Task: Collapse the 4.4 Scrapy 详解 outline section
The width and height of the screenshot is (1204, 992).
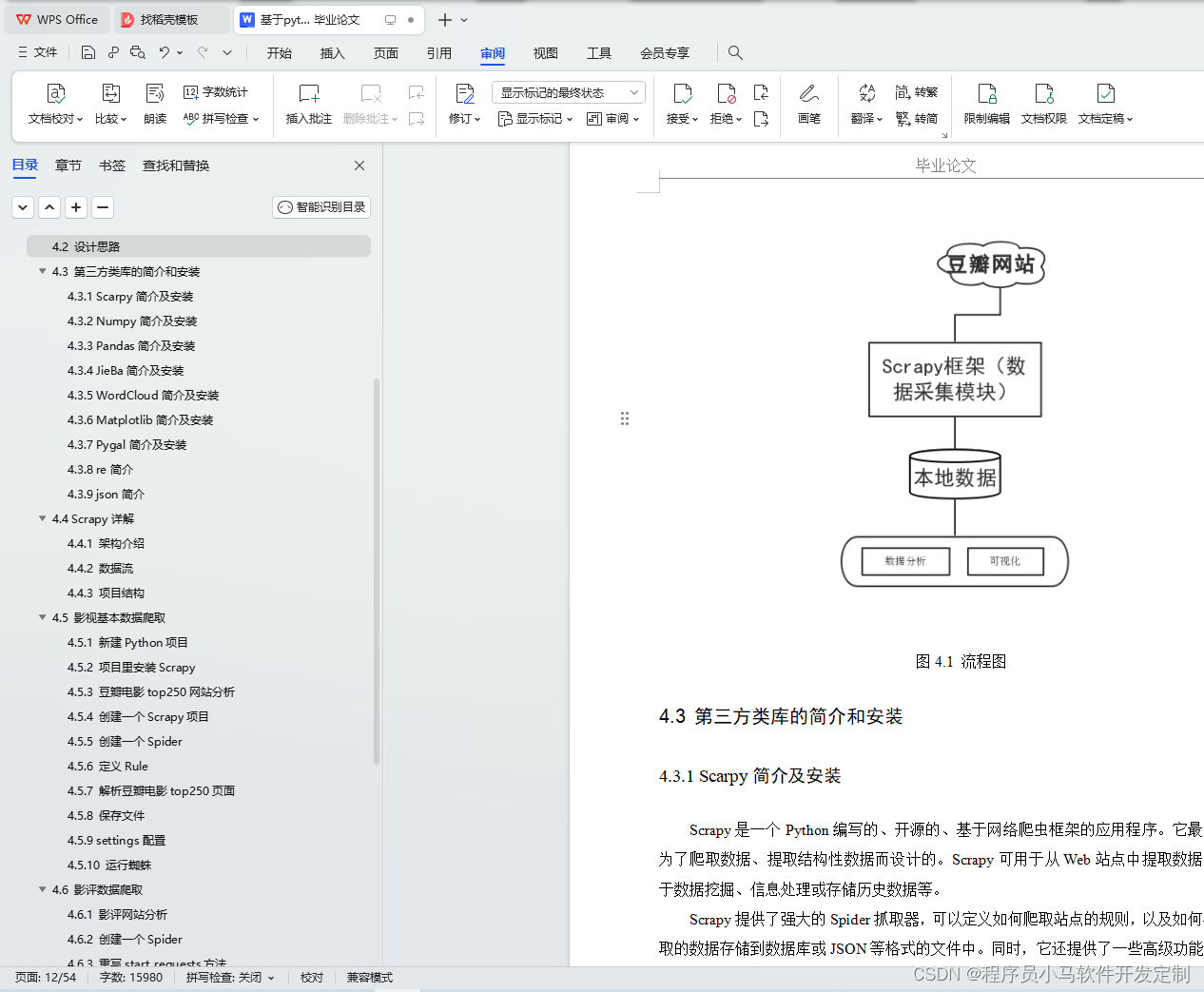Action: (42, 518)
